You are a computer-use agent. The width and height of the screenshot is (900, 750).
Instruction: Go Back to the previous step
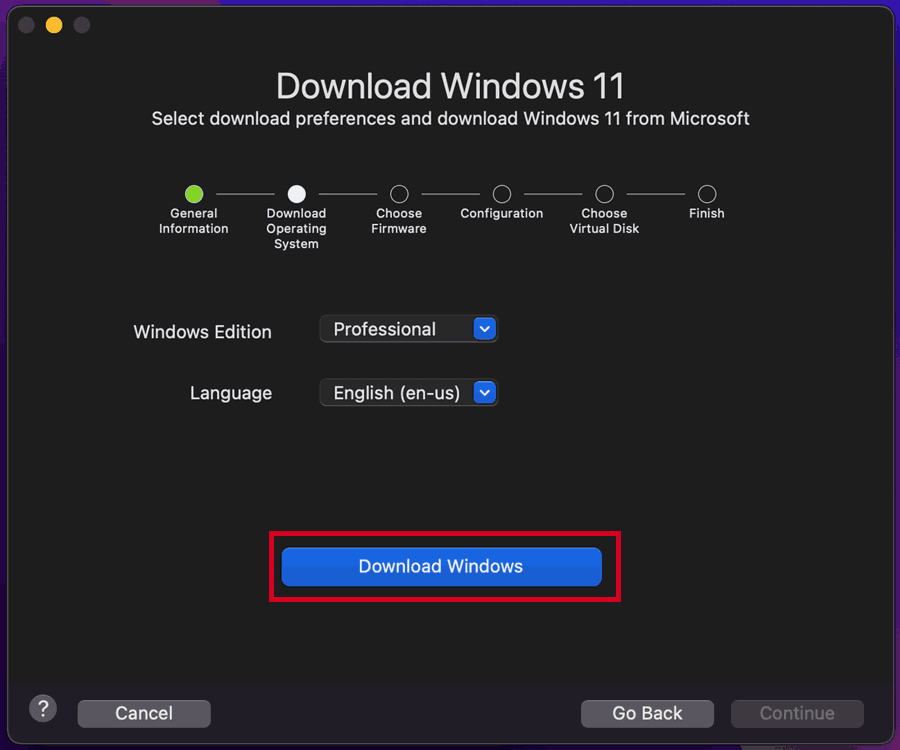647,713
